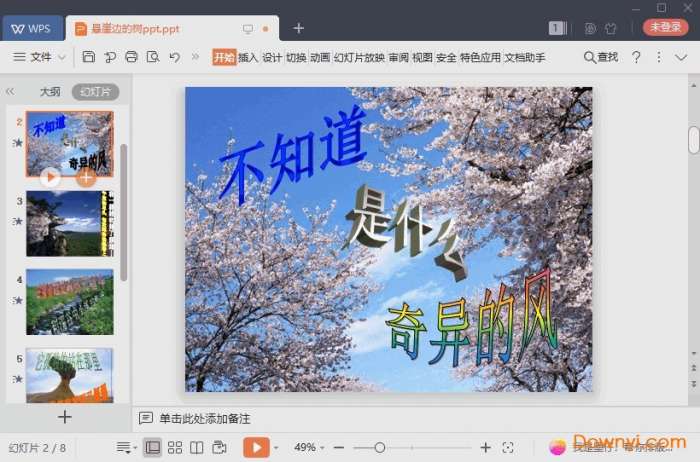Switch the side panel to 幻灯片 view
Image resolution: width=700 pixels, height=462 pixels.
(x=95, y=92)
